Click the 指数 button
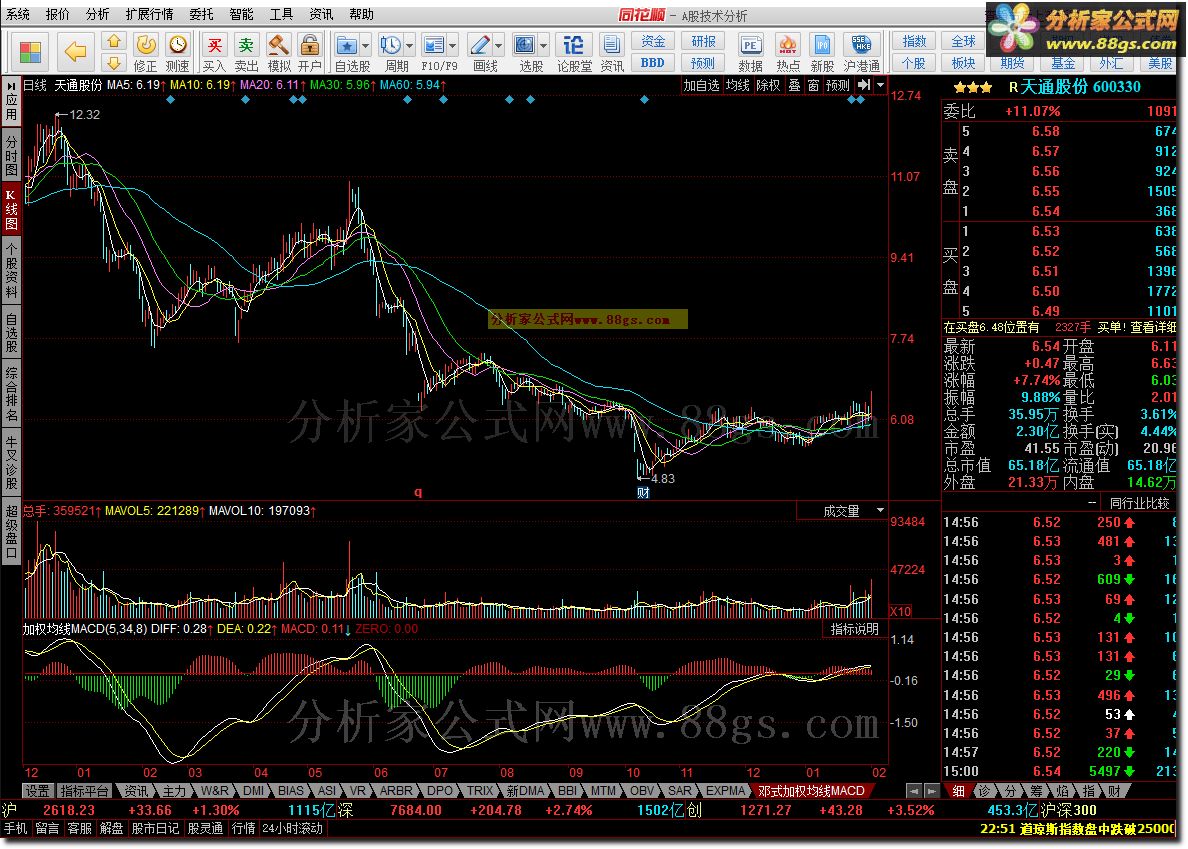The width and height of the screenshot is (1188, 849). [x=914, y=41]
